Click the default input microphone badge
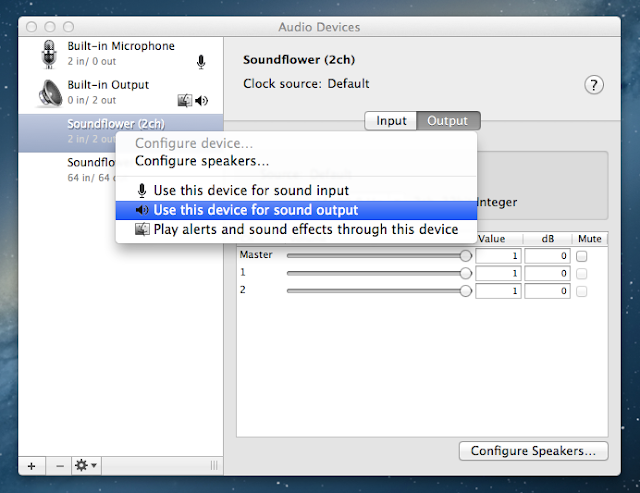The height and width of the screenshot is (493, 640). tap(201, 62)
